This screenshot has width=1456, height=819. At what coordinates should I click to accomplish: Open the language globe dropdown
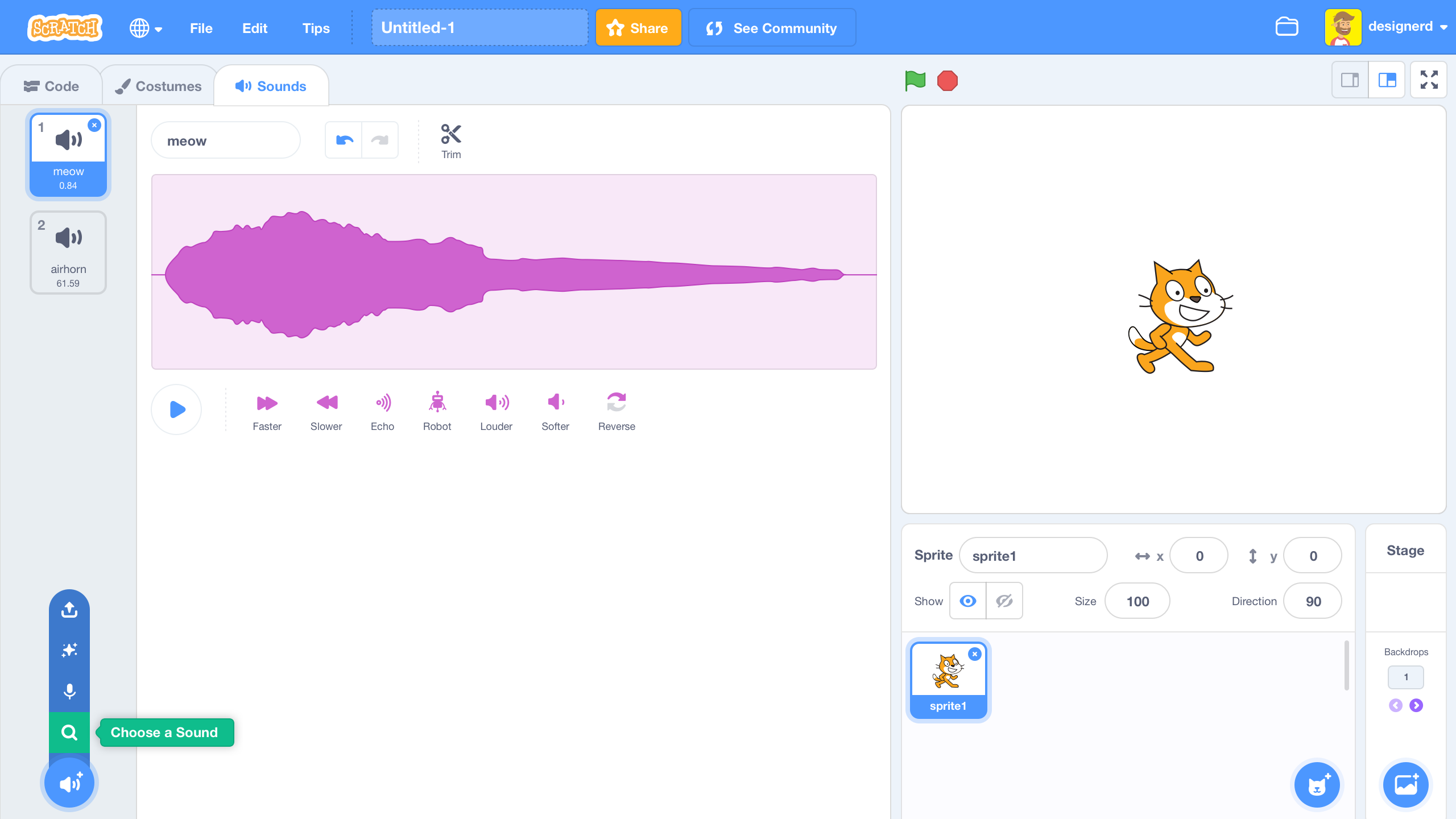[x=146, y=27]
